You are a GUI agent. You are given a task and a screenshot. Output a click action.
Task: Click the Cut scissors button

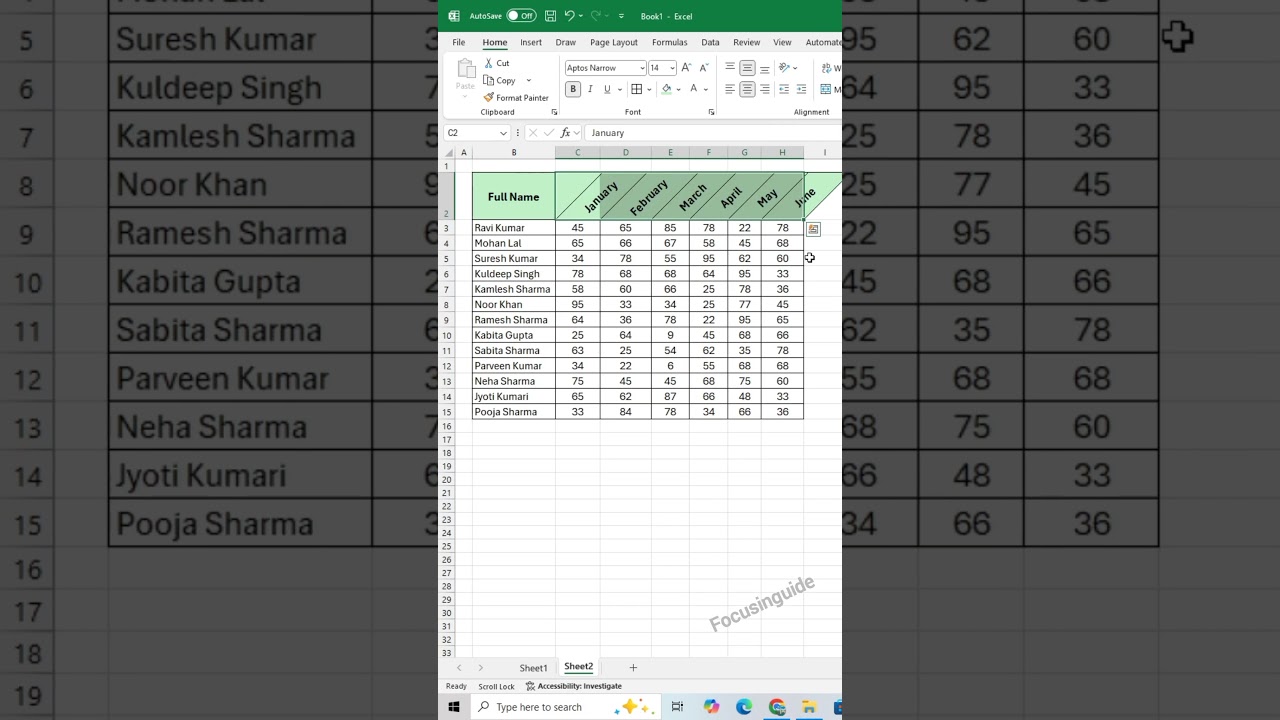click(x=497, y=63)
